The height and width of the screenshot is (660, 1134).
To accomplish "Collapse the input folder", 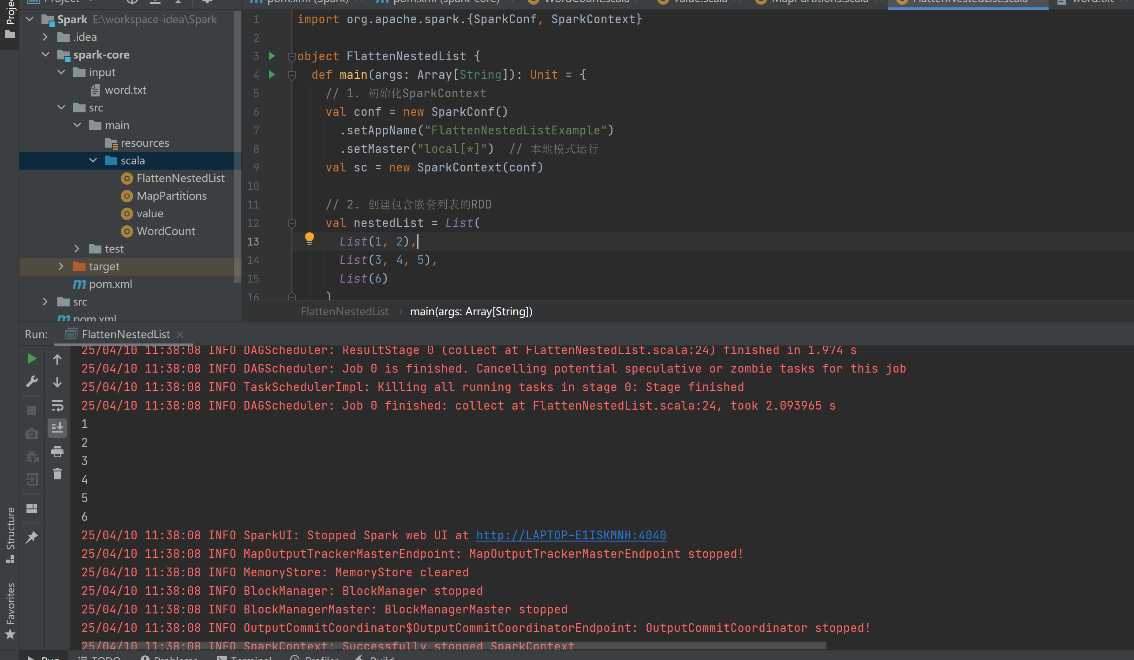I will [61, 72].
